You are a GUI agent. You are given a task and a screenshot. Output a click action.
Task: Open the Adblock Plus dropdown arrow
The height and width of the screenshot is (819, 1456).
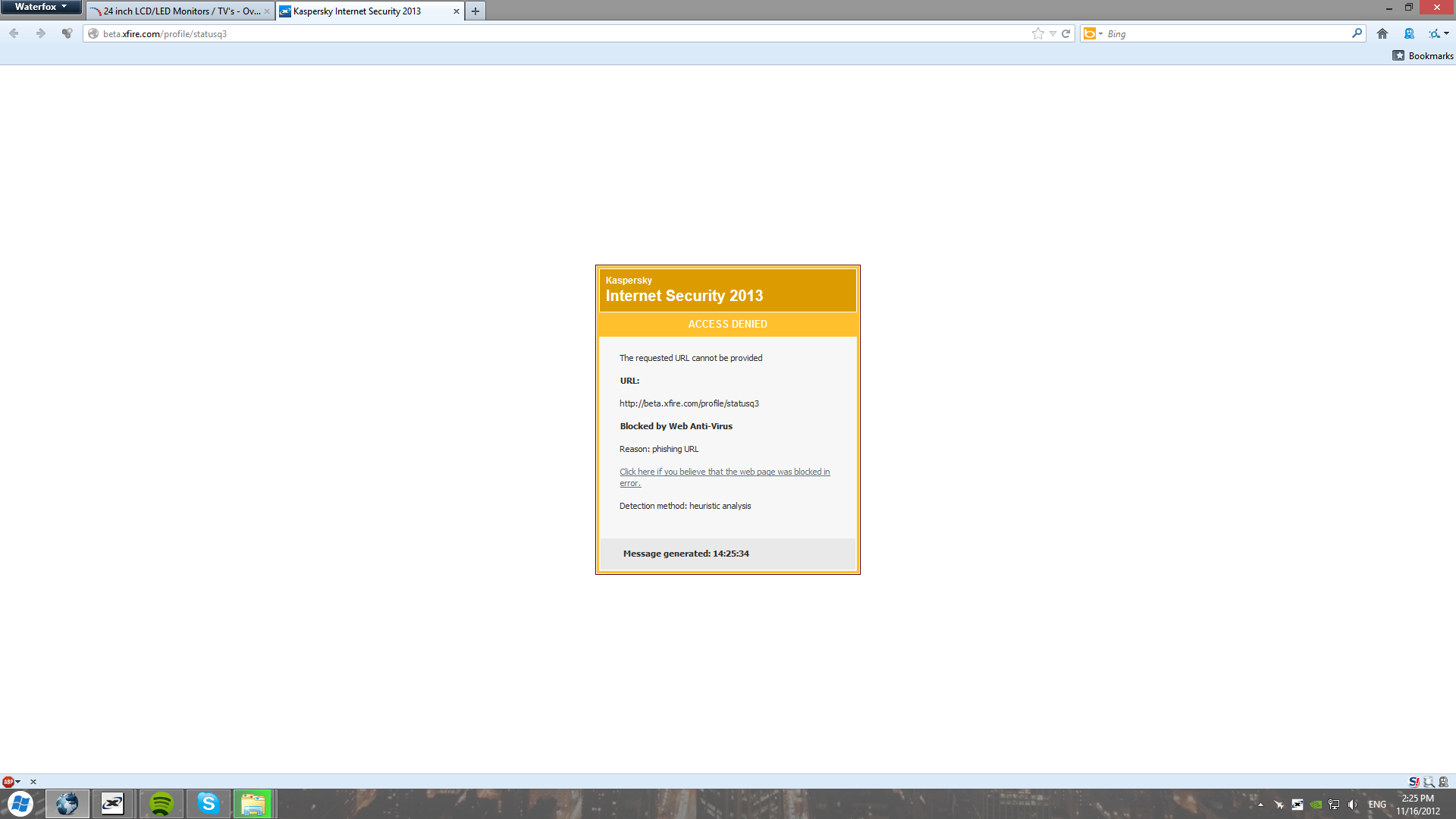[x=18, y=782]
